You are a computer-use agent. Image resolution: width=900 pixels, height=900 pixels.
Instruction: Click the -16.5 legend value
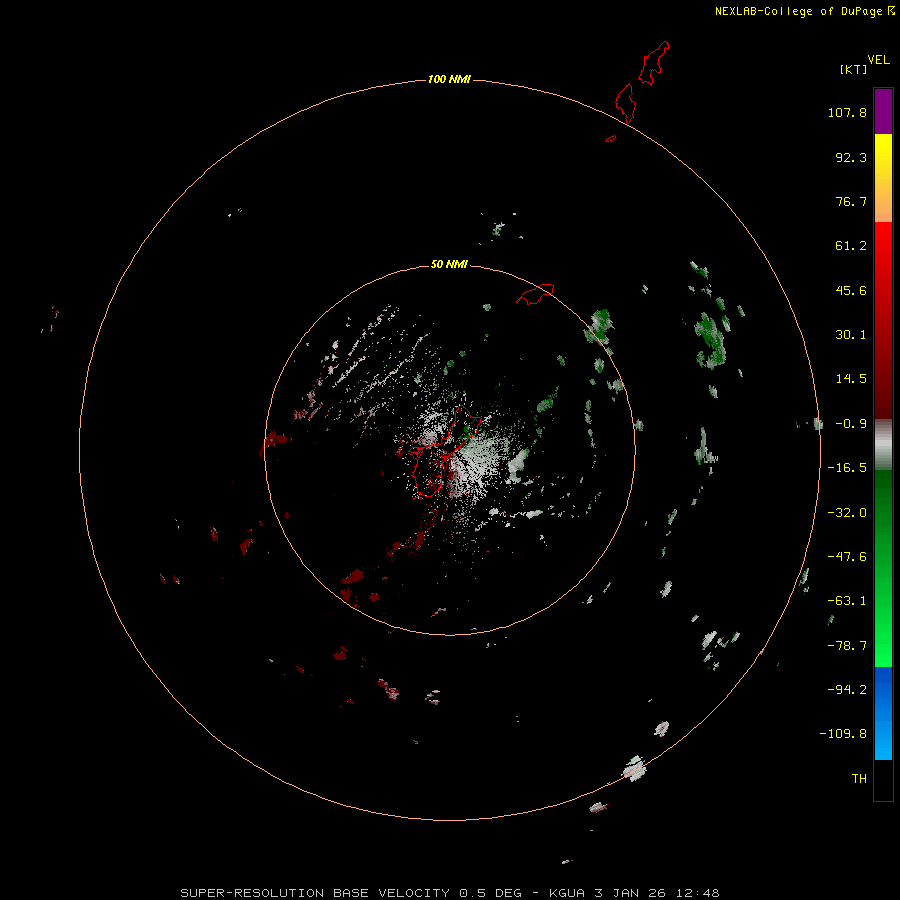coord(847,468)
